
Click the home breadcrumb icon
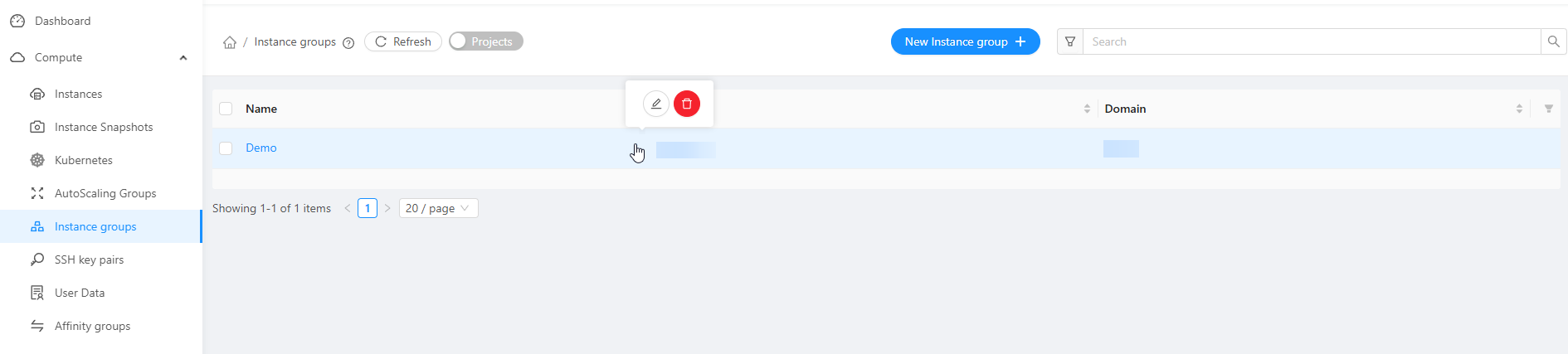(x=230, y=42)
